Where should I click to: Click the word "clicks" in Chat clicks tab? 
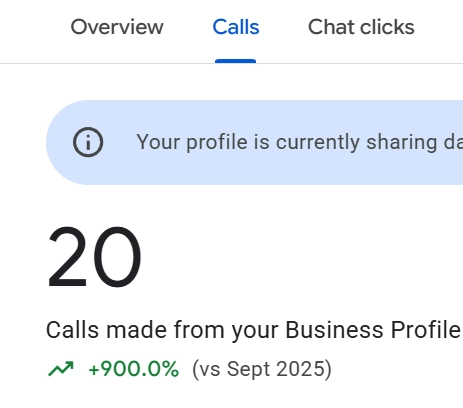point(387,27)
